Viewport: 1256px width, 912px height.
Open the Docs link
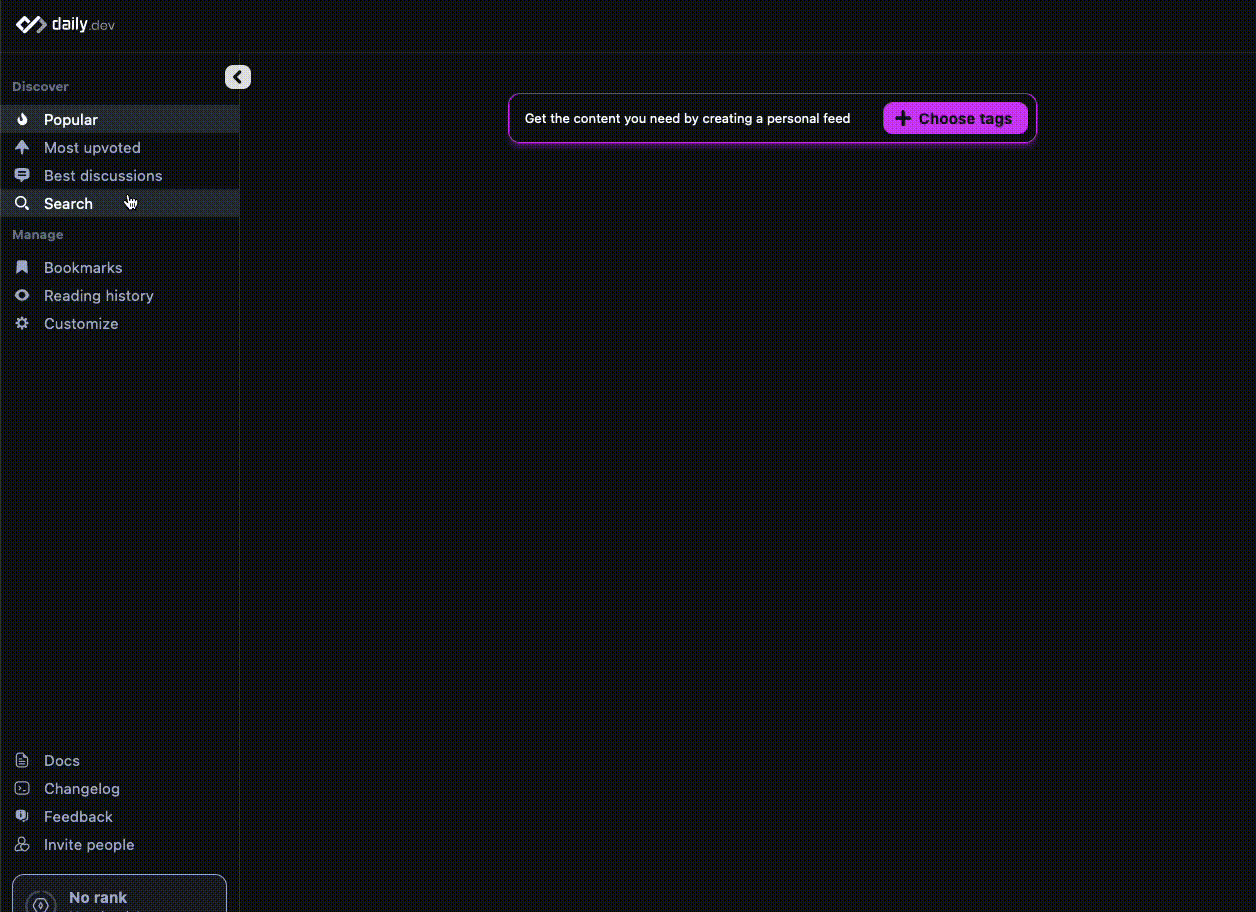tap(119, 760)
